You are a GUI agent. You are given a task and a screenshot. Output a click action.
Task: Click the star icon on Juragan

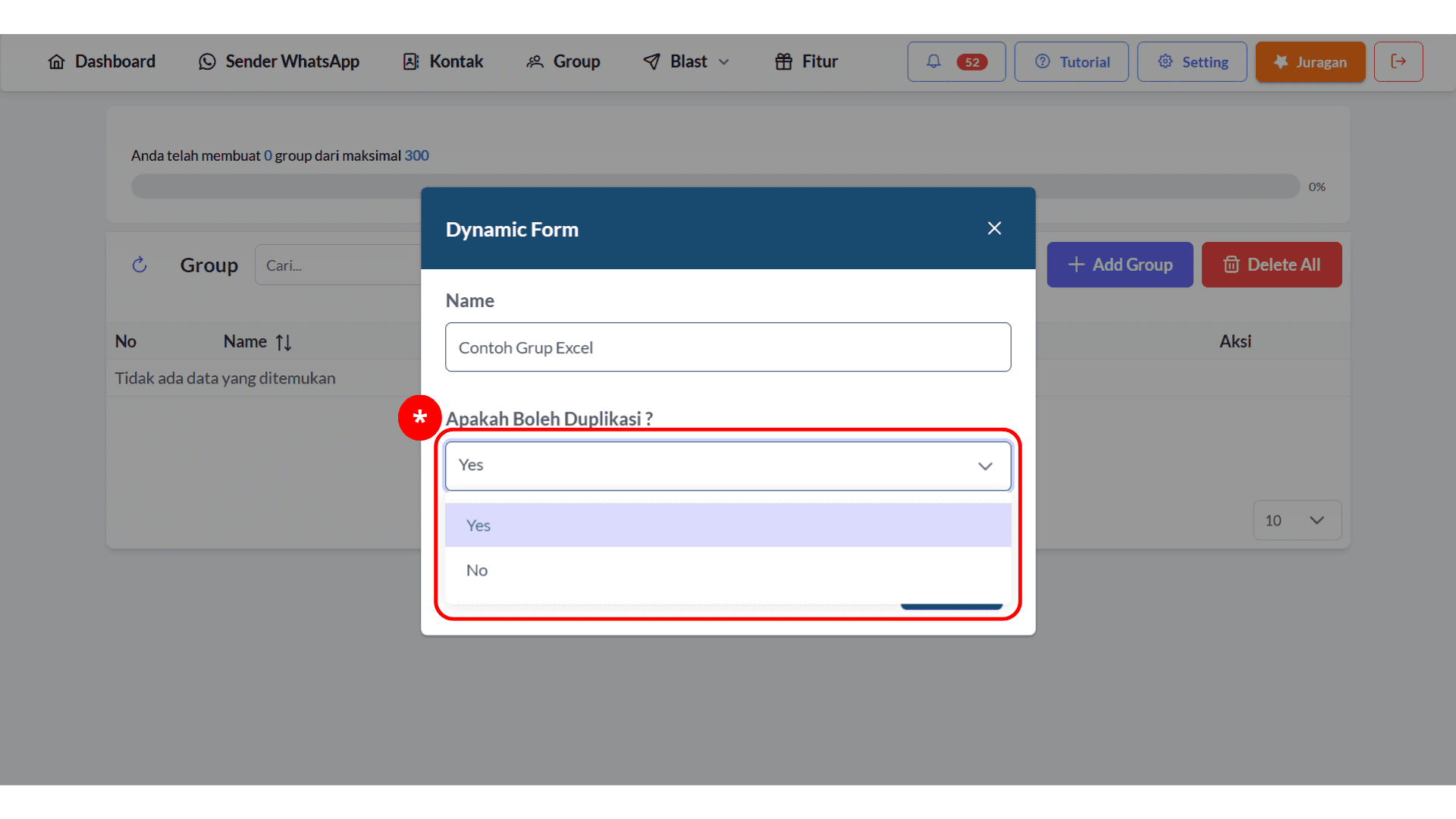pyautogui.click(x=1281, y=61)
